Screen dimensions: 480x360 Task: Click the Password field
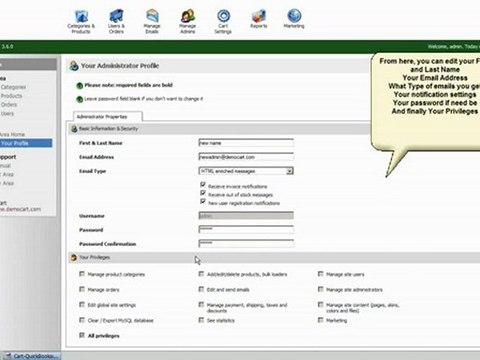246,229
